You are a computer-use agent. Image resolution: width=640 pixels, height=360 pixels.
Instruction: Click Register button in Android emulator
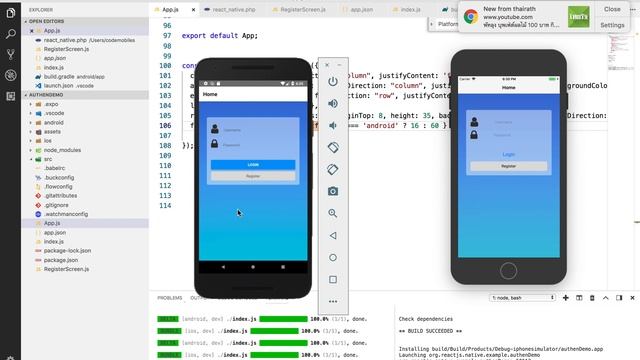[253, 176]
